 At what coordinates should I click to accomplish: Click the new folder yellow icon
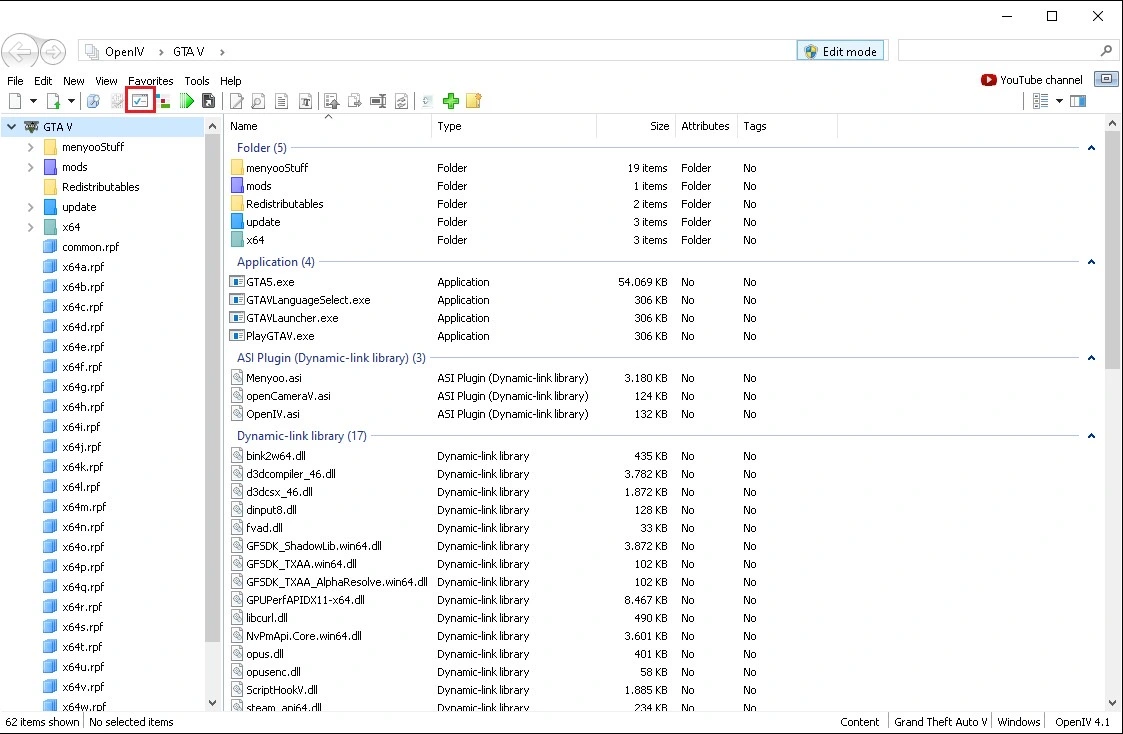473,101
